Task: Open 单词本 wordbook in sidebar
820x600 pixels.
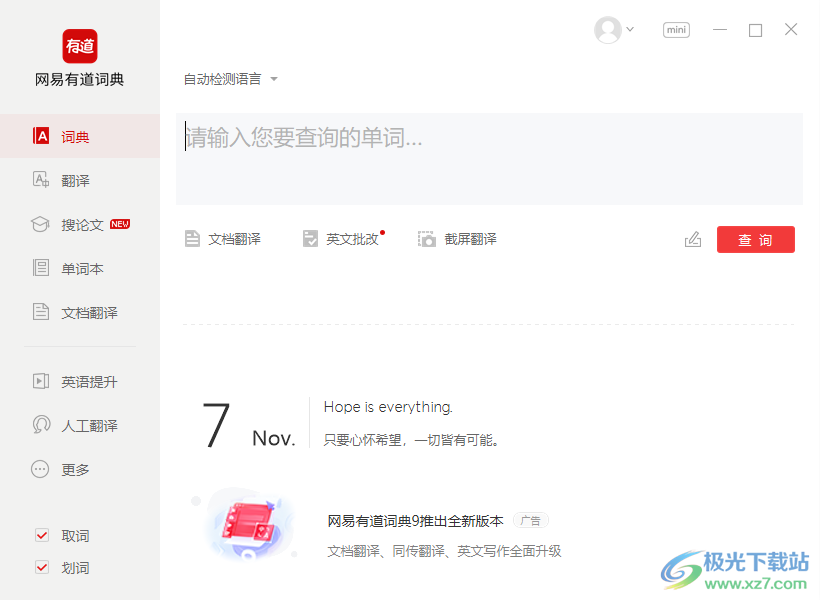Action: (82, 269)
